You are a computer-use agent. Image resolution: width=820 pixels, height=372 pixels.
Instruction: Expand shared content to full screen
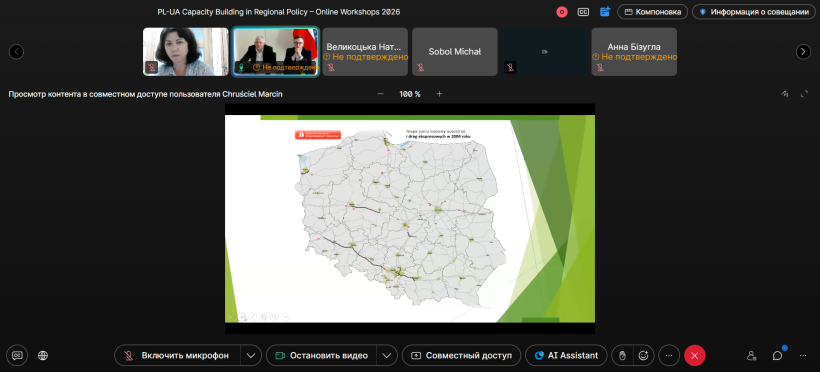click(x=804, y=94)
